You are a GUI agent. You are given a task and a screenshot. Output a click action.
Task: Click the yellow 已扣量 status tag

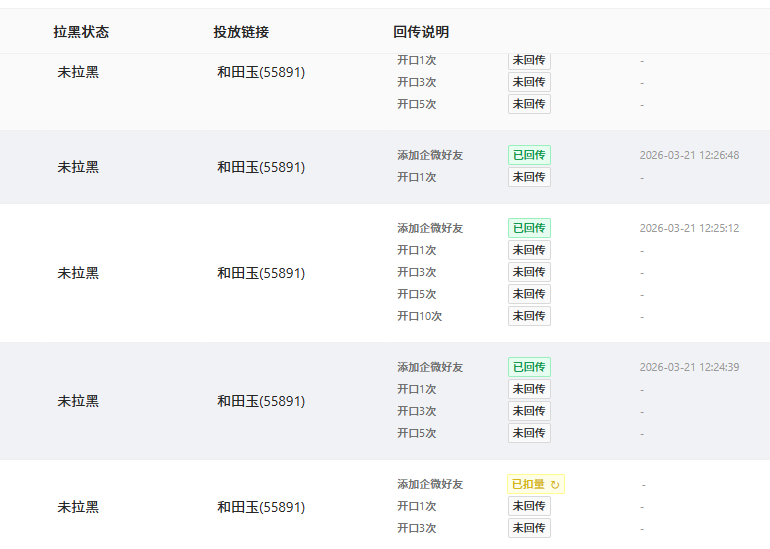click(x=529, y=484)
